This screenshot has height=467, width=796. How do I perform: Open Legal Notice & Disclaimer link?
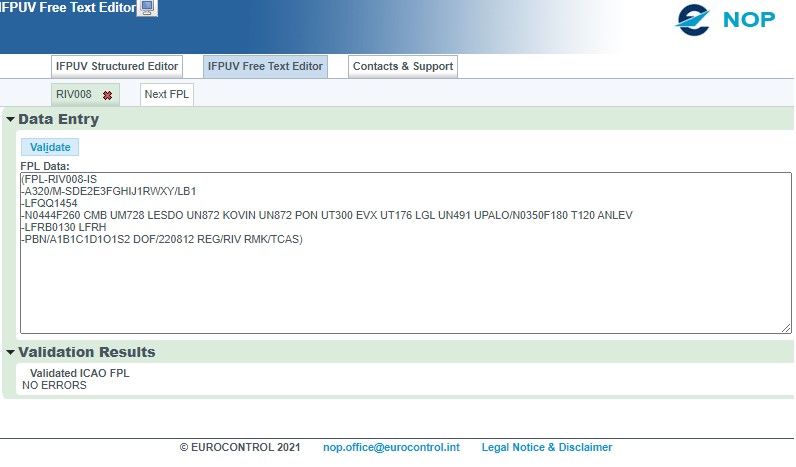tap(547, 447)
